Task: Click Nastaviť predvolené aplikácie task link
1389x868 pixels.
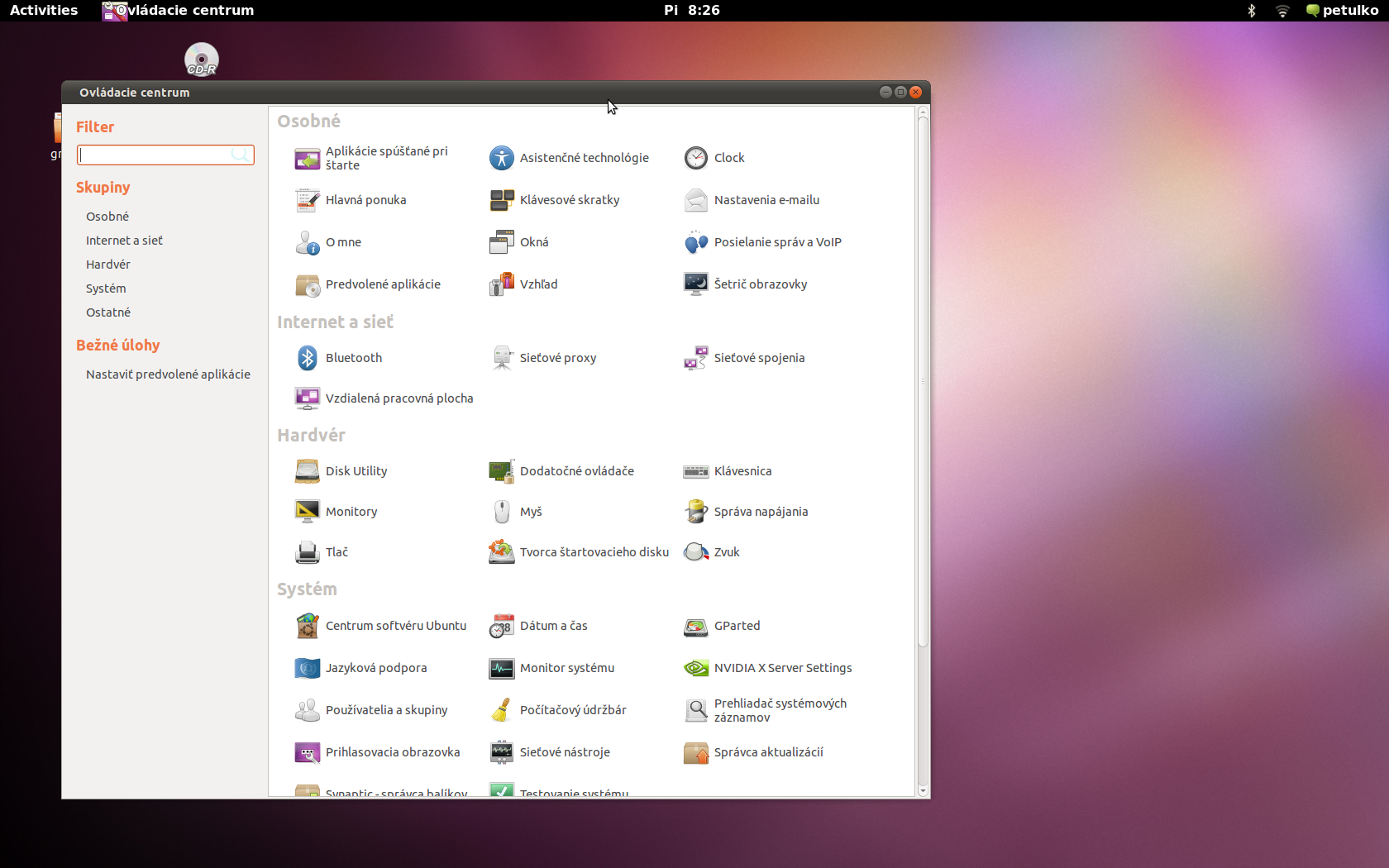Action: point(168,374)
